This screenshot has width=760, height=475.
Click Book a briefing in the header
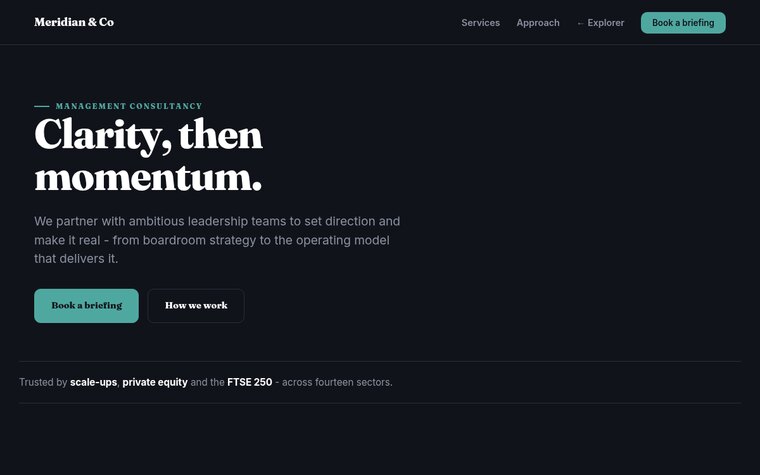tap(683, 23)
